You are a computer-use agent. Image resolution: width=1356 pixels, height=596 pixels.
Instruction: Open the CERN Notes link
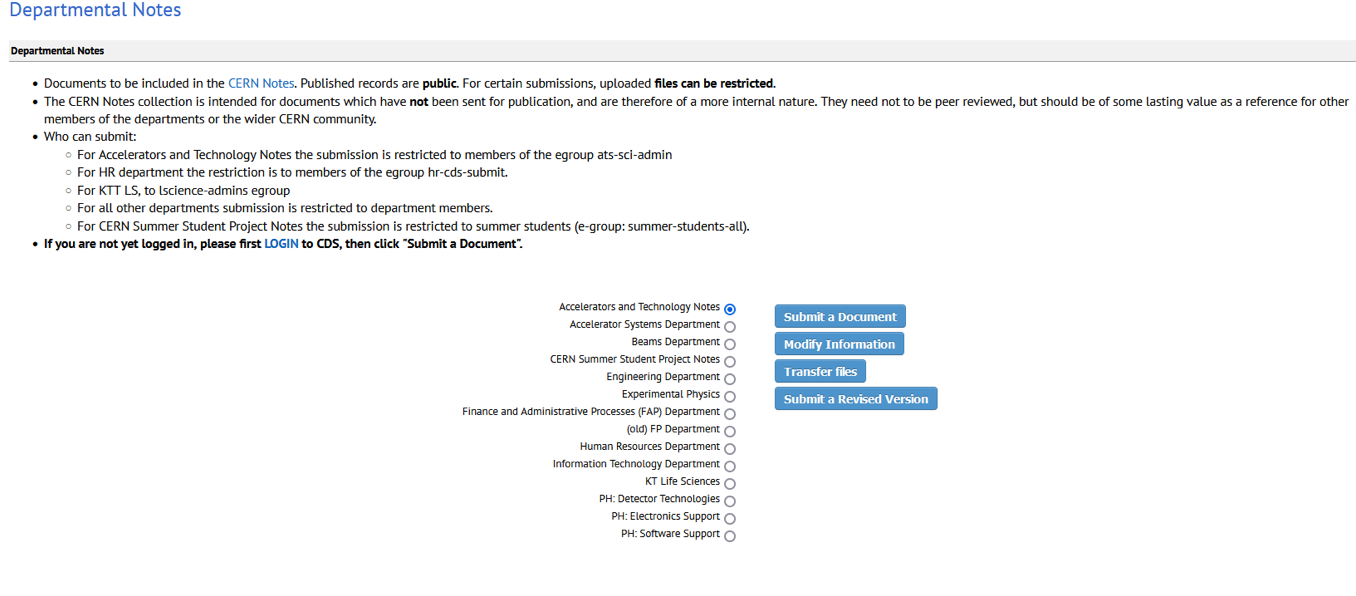tap(261, 84)
